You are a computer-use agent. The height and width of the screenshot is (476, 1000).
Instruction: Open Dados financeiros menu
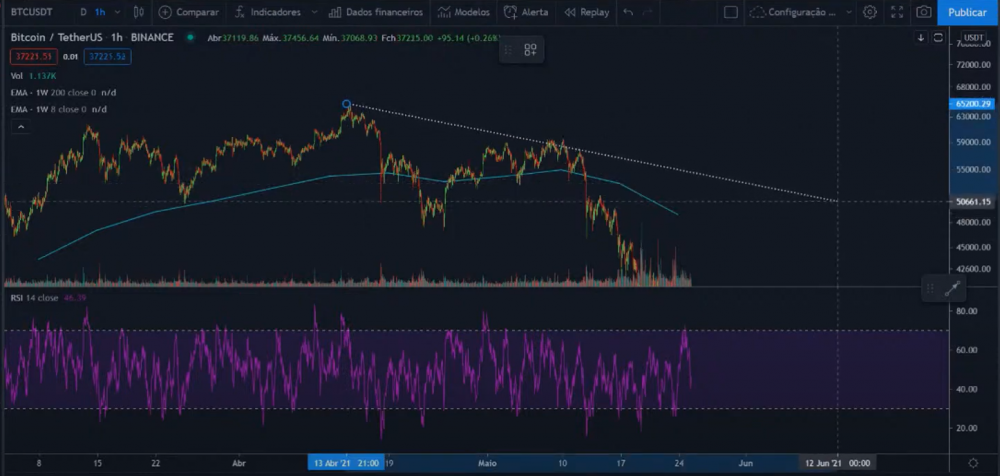click(x=375, y=12)
